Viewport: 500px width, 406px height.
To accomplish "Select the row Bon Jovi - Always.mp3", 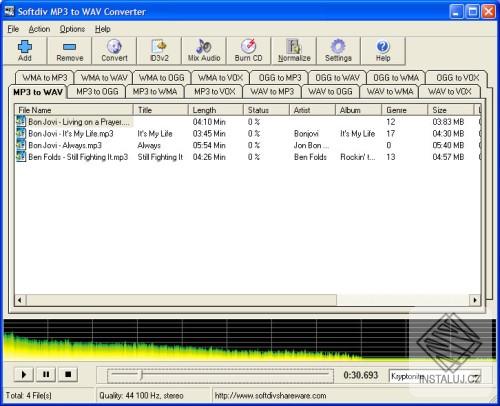I will tap(248, 145).
